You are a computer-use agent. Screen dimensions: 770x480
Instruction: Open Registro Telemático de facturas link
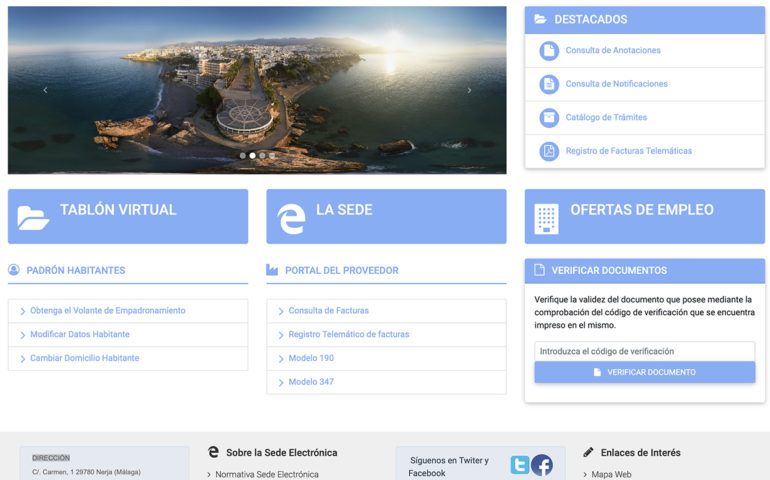[349, 334]
